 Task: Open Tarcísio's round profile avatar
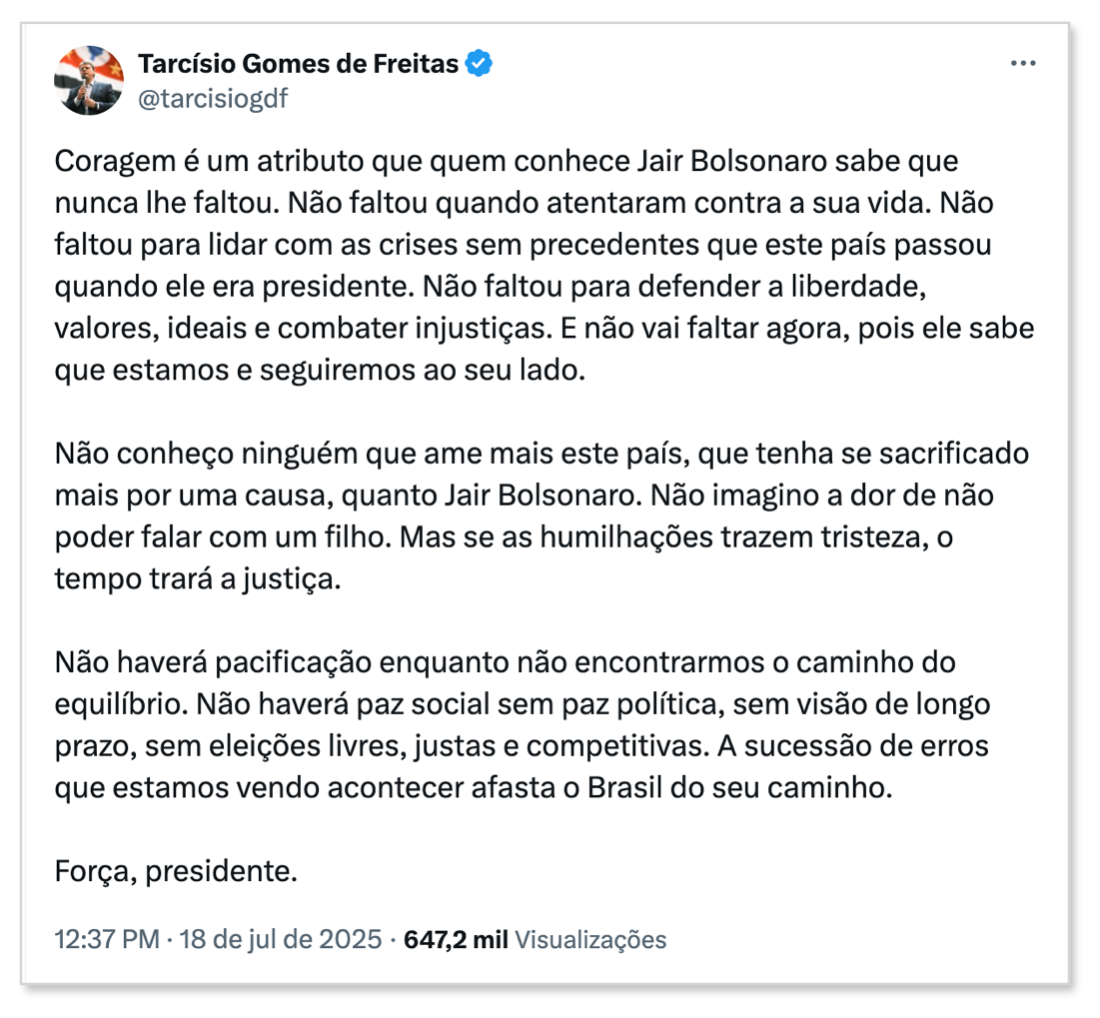pos(89,81)
